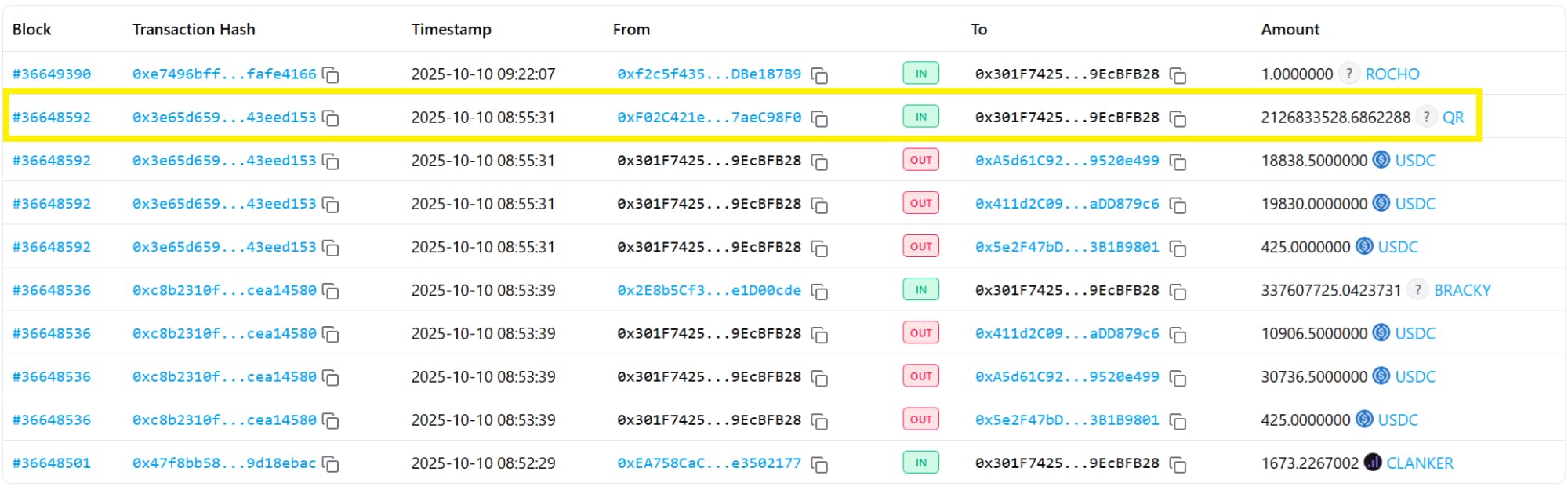View sender address 0xEA758CaC...e3502177

(x=709, y=463)
